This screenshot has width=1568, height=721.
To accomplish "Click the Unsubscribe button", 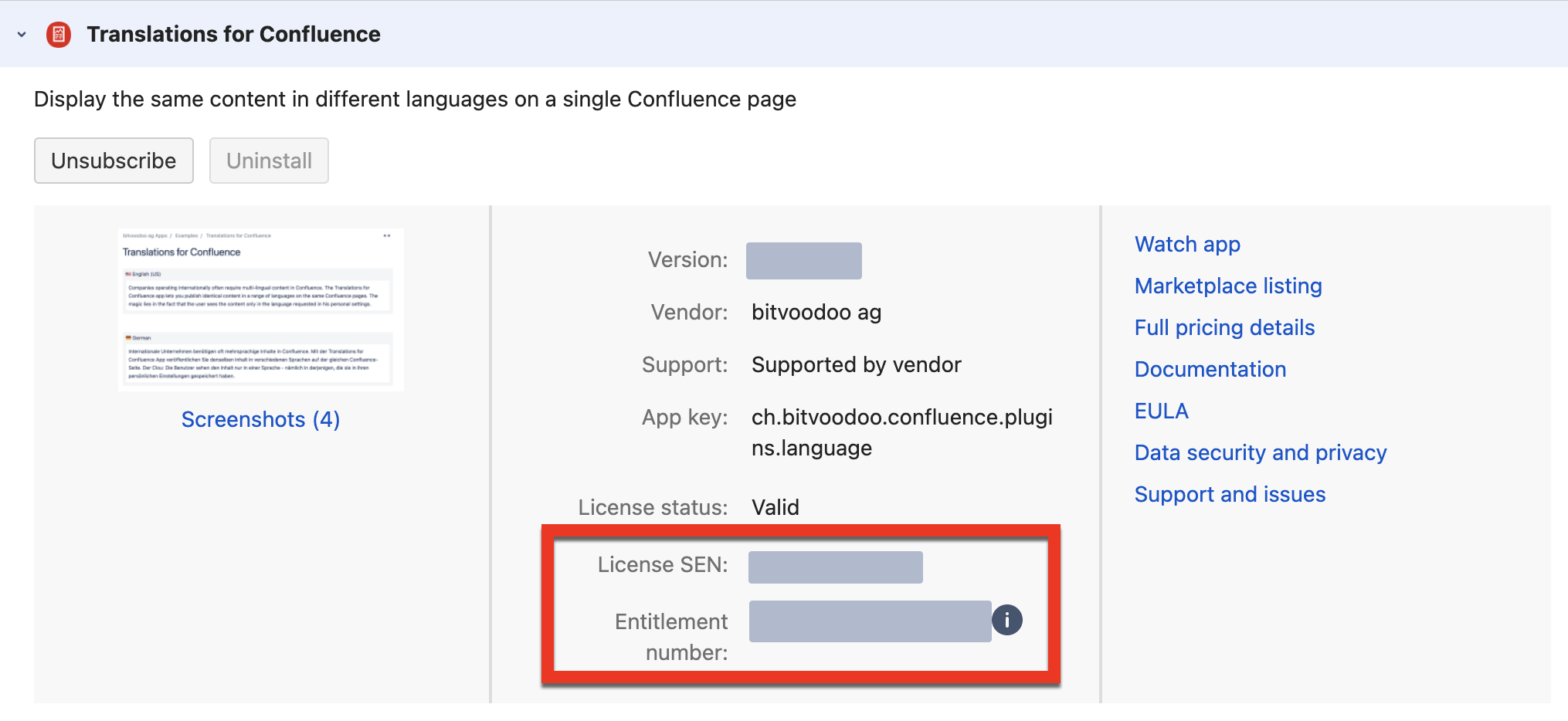I will click(x=113, y=161).
